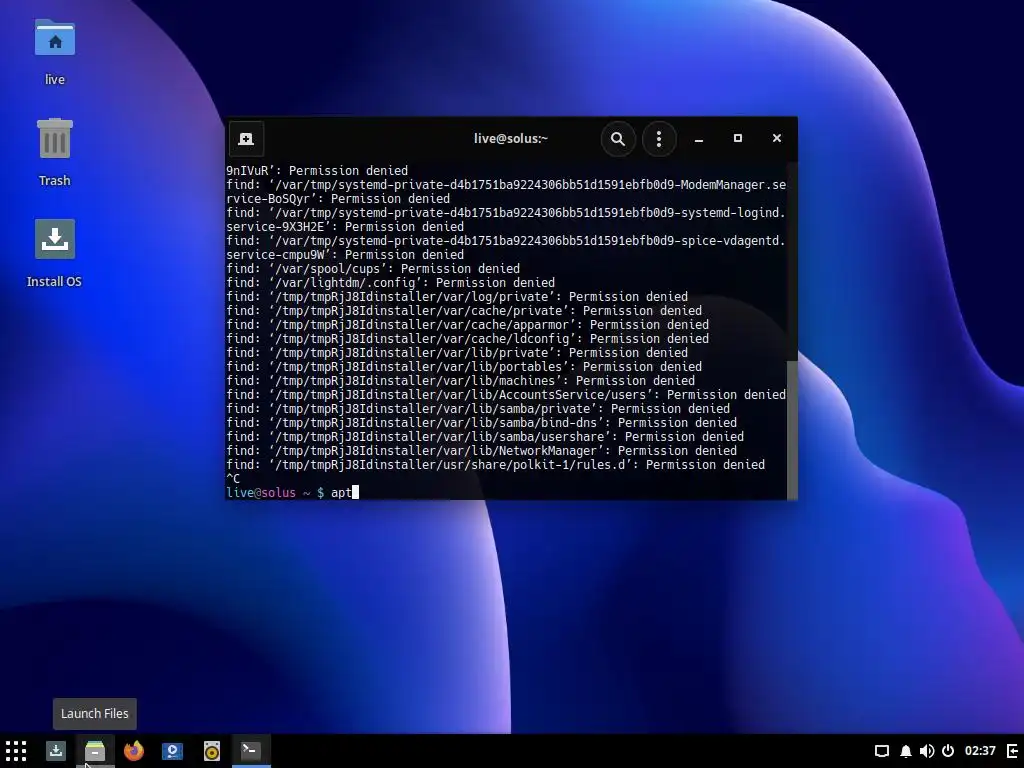The image size is (1024, 768).
Task: Click the ^C line in terminal
Action: 233,479
